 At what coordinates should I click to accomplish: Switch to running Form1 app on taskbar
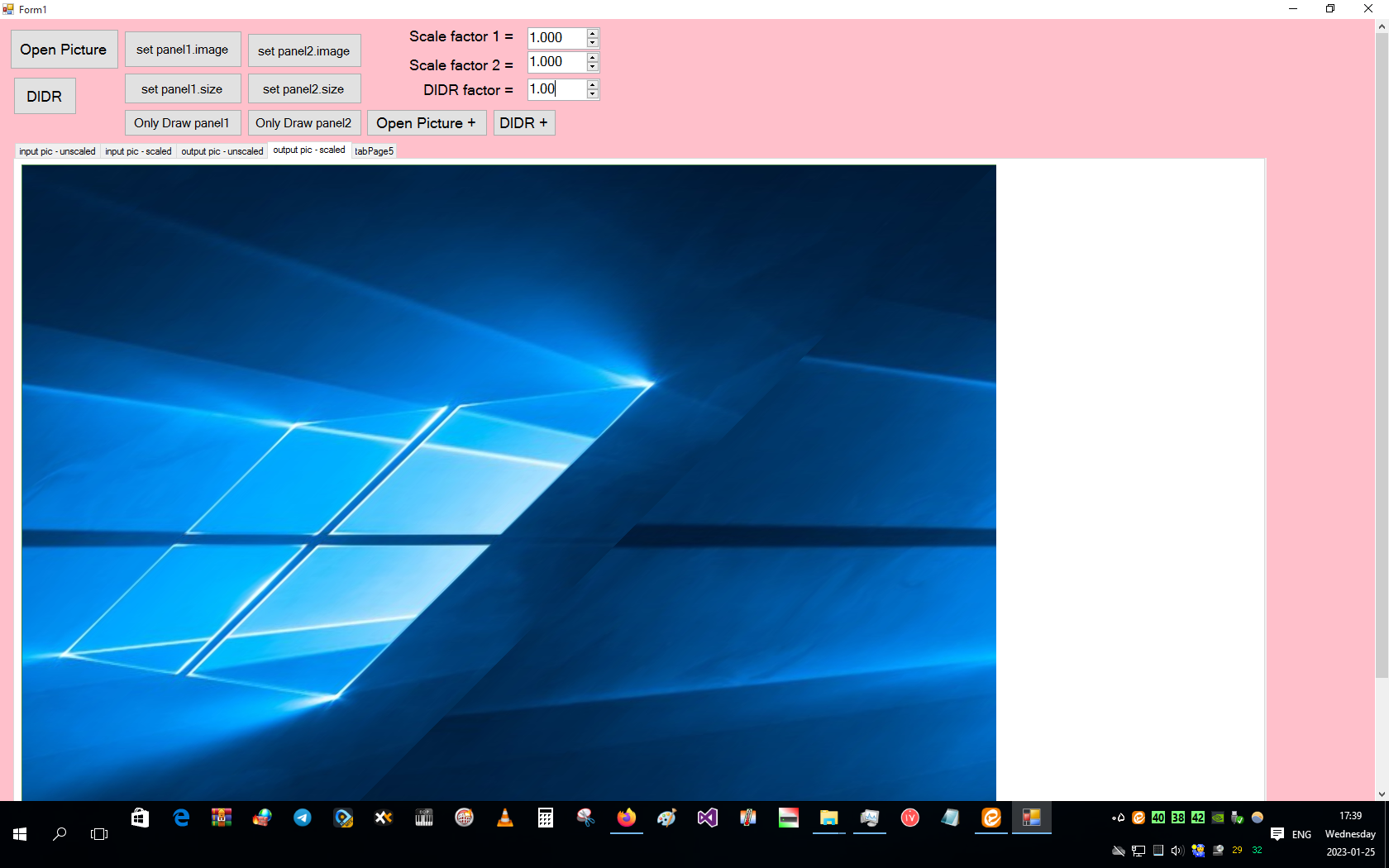pos(1032,818)
